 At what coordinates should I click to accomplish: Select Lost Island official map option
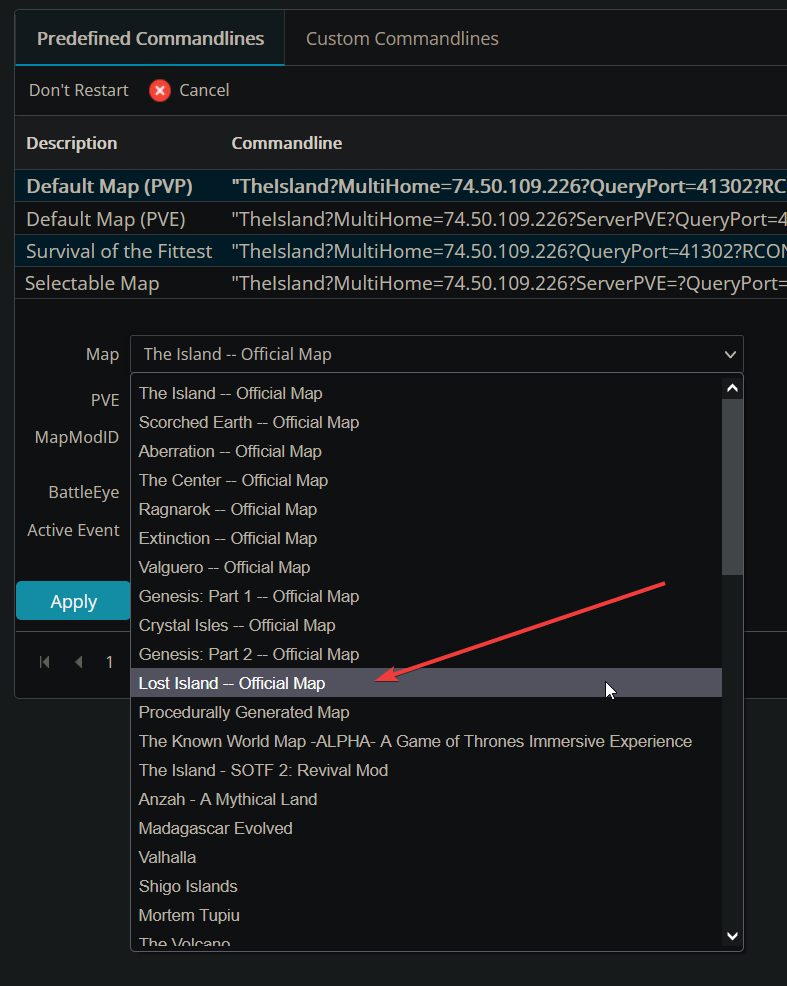coord(232,683)
